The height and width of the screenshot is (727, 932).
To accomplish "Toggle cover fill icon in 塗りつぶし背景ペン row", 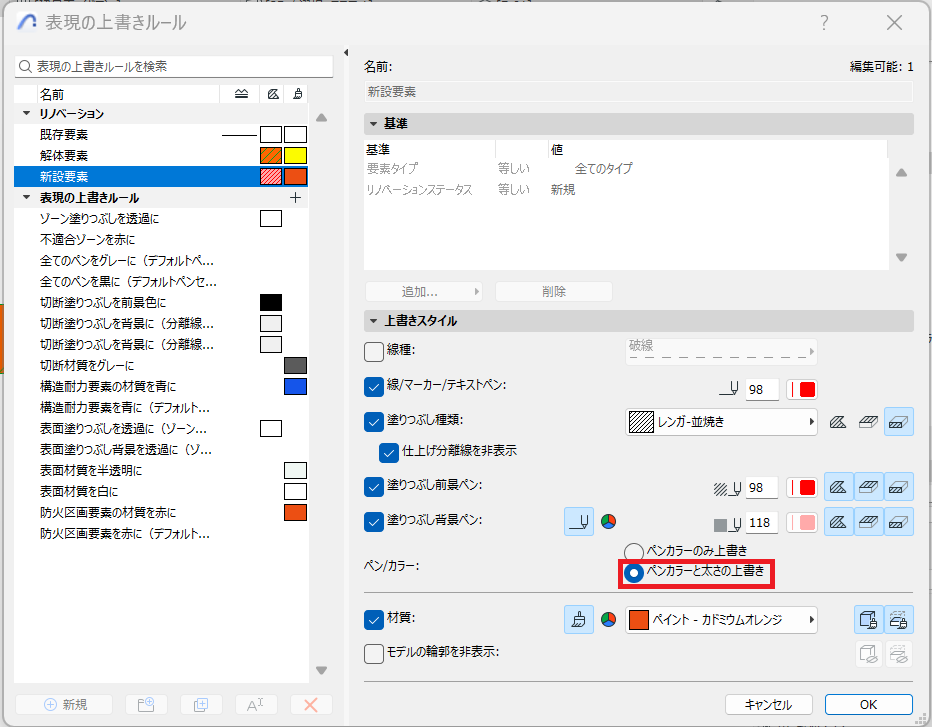I will click(x=868, y=522).
